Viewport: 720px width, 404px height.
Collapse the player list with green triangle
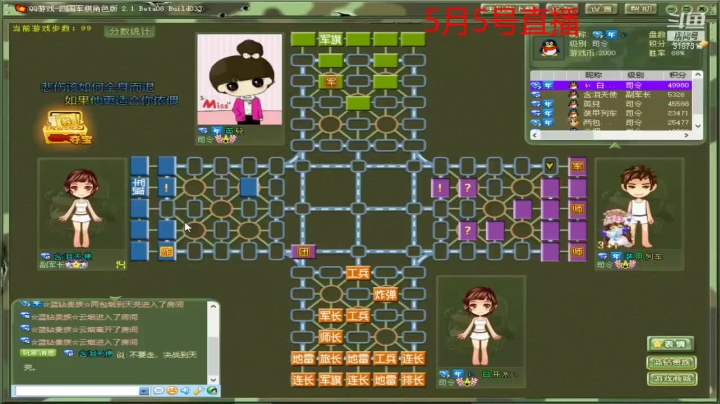pos(615,145)
